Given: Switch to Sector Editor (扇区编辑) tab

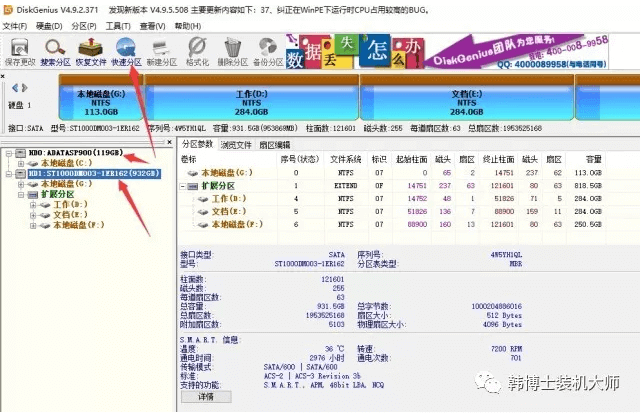Looking at the screenshot, I should tap(275, 145).
